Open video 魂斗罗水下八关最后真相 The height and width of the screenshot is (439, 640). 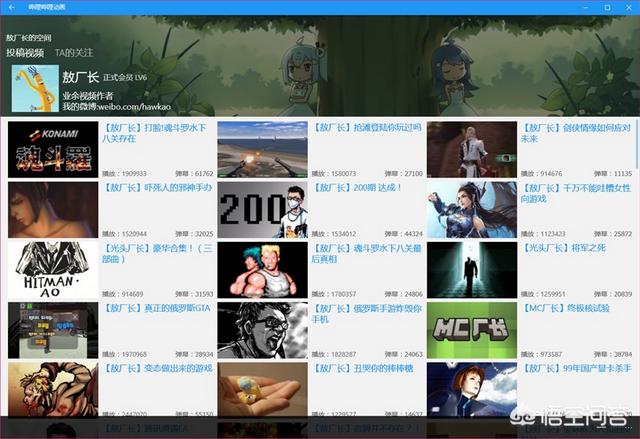click(x=367, y=253)
